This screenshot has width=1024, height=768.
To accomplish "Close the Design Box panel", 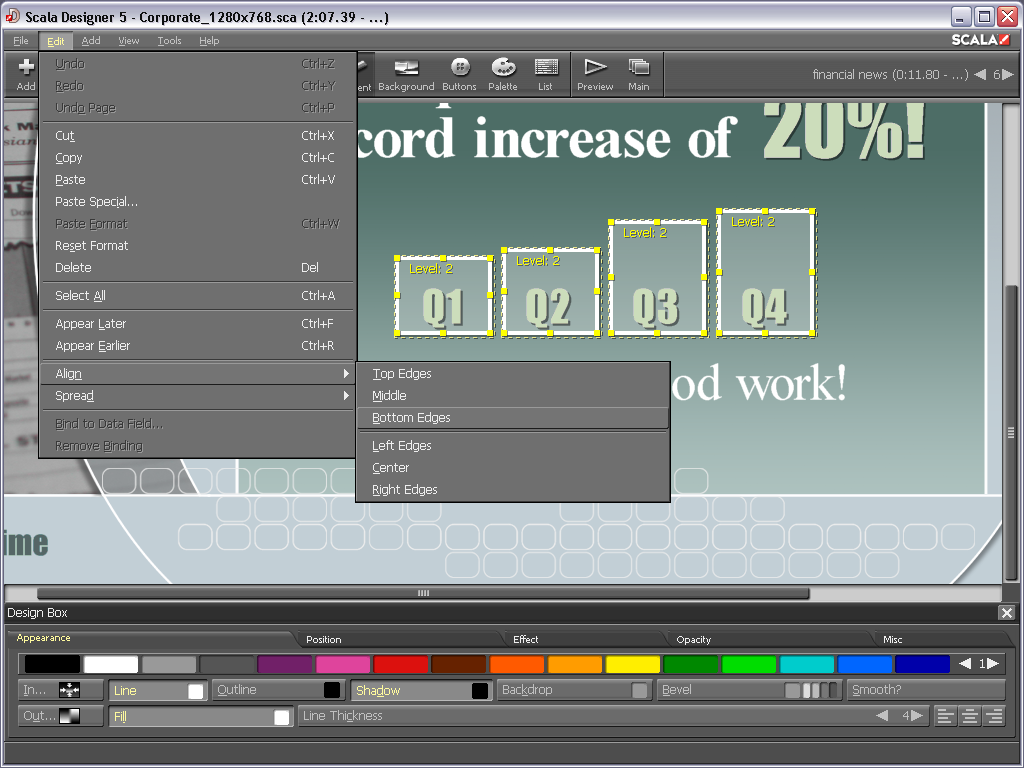I will (1006, 613).
